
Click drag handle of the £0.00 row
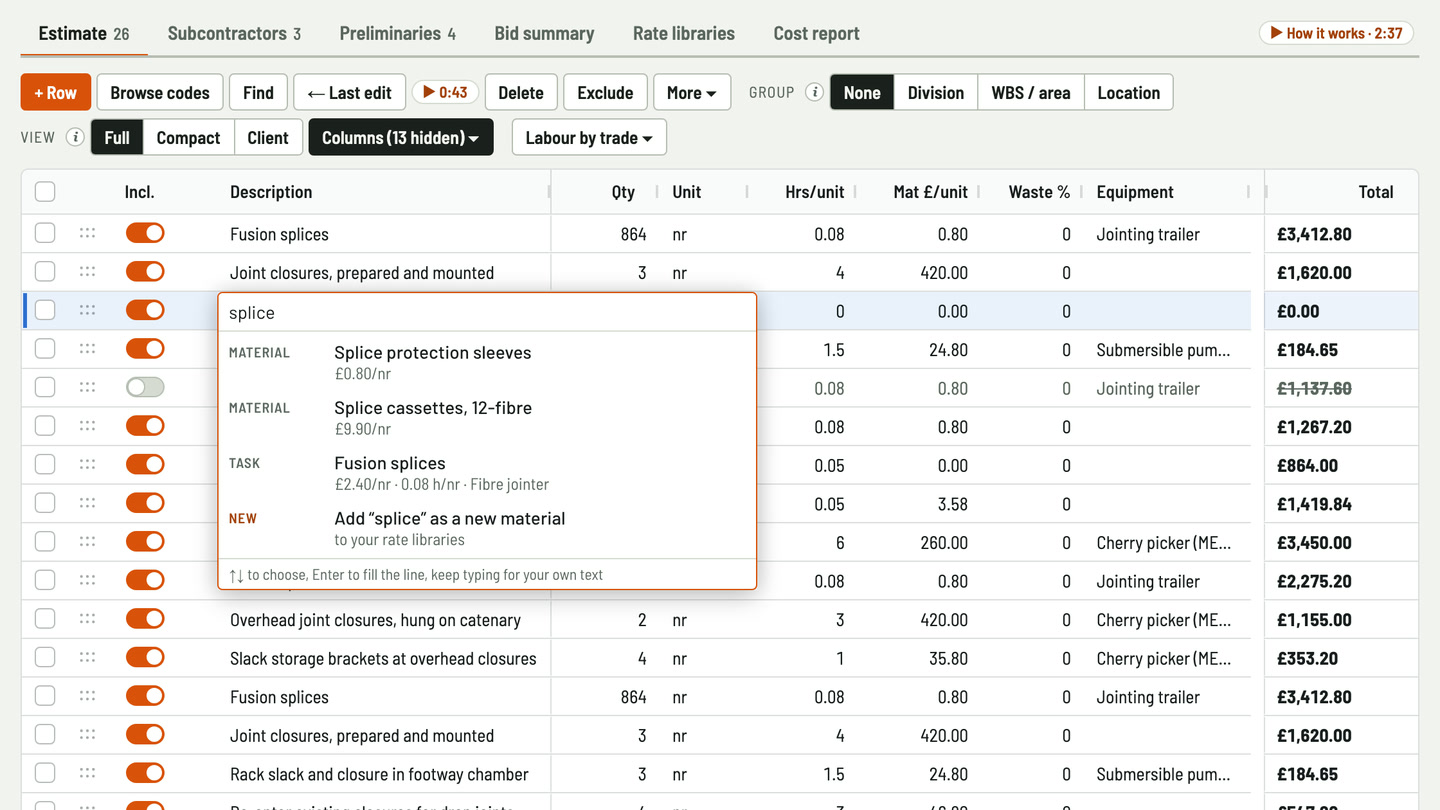pos(87,311)
